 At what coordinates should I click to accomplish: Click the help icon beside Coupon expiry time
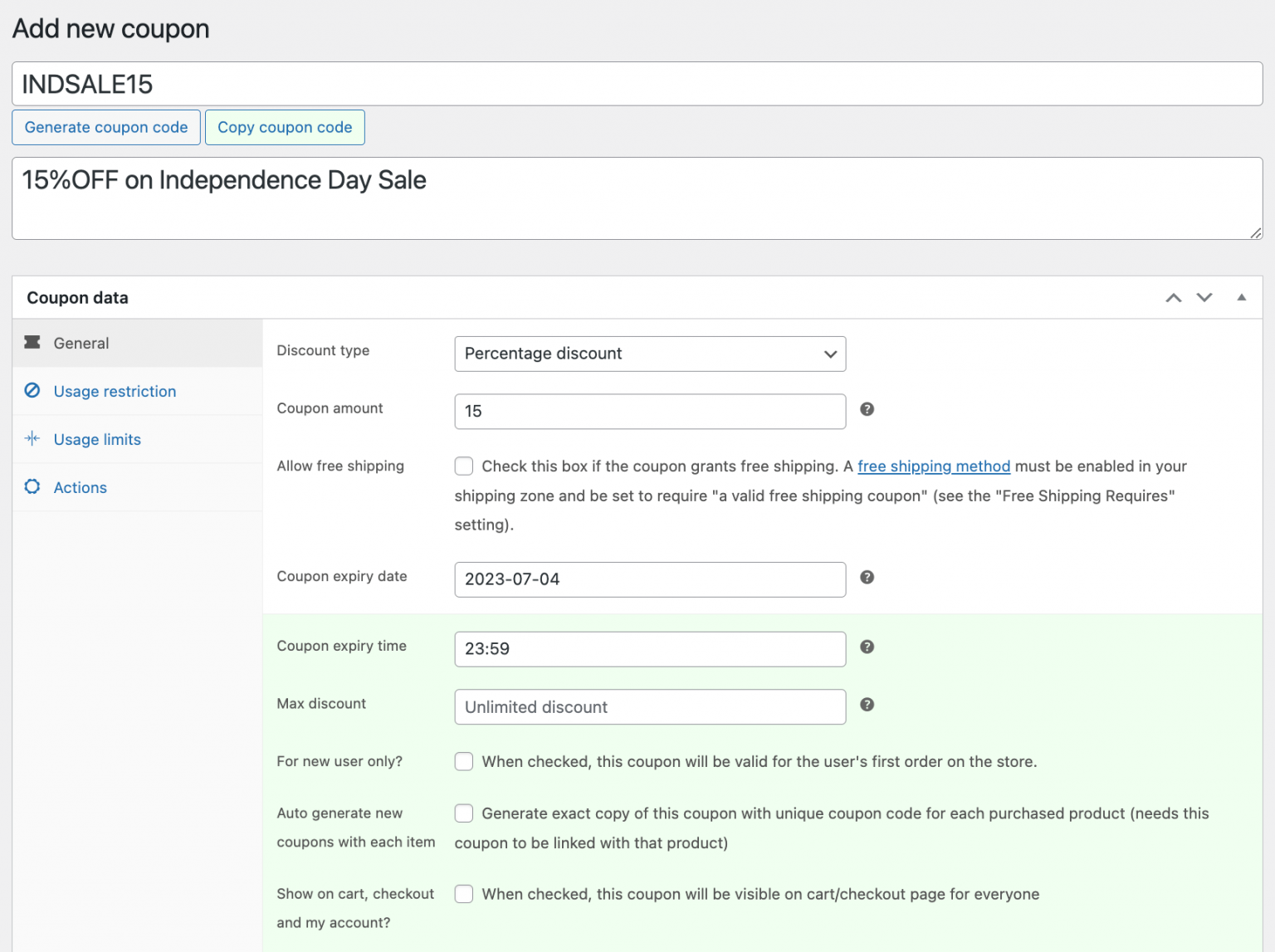[867, 647]
